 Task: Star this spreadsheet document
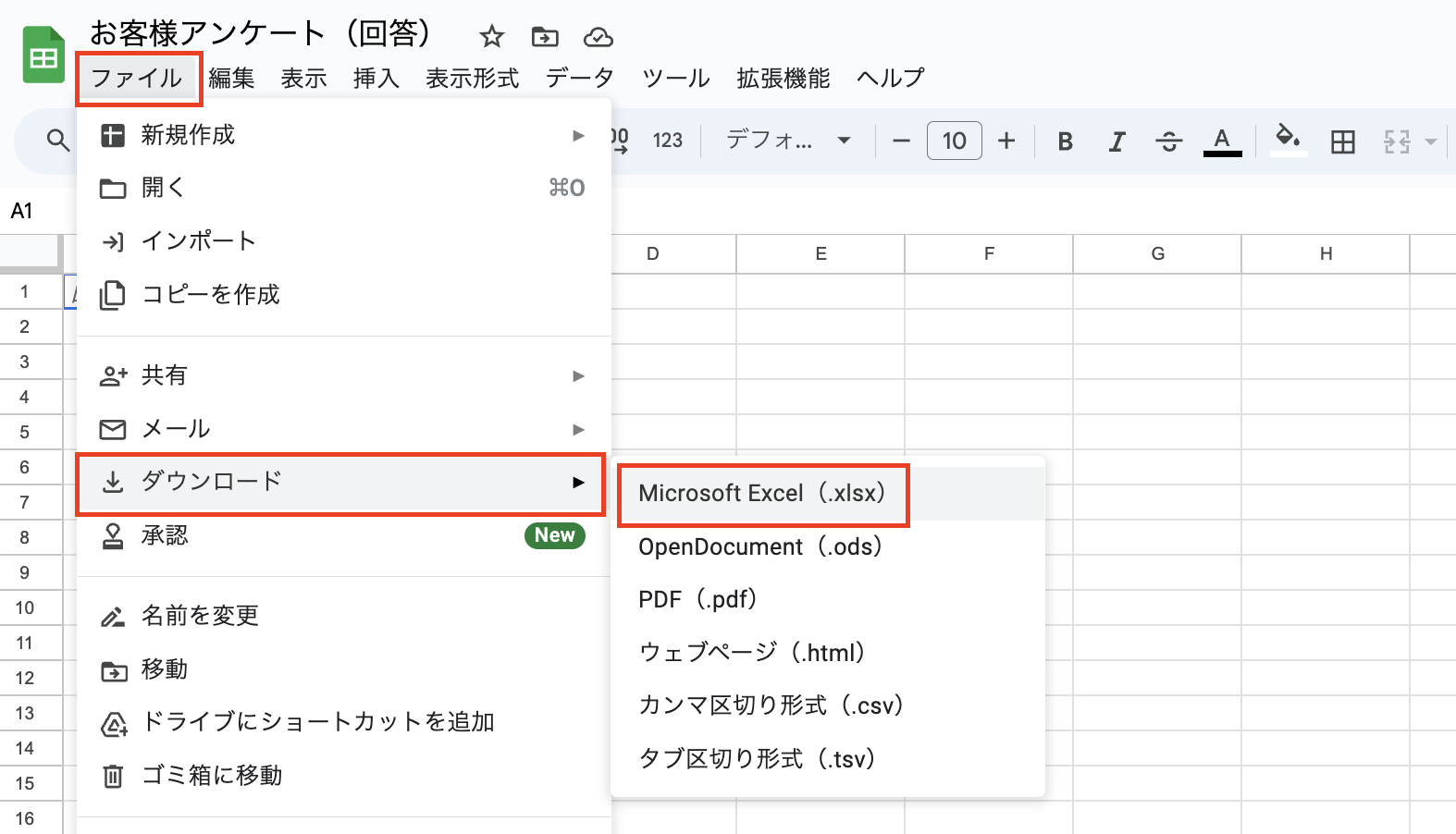pyautogui.click(x=491, y=37)
